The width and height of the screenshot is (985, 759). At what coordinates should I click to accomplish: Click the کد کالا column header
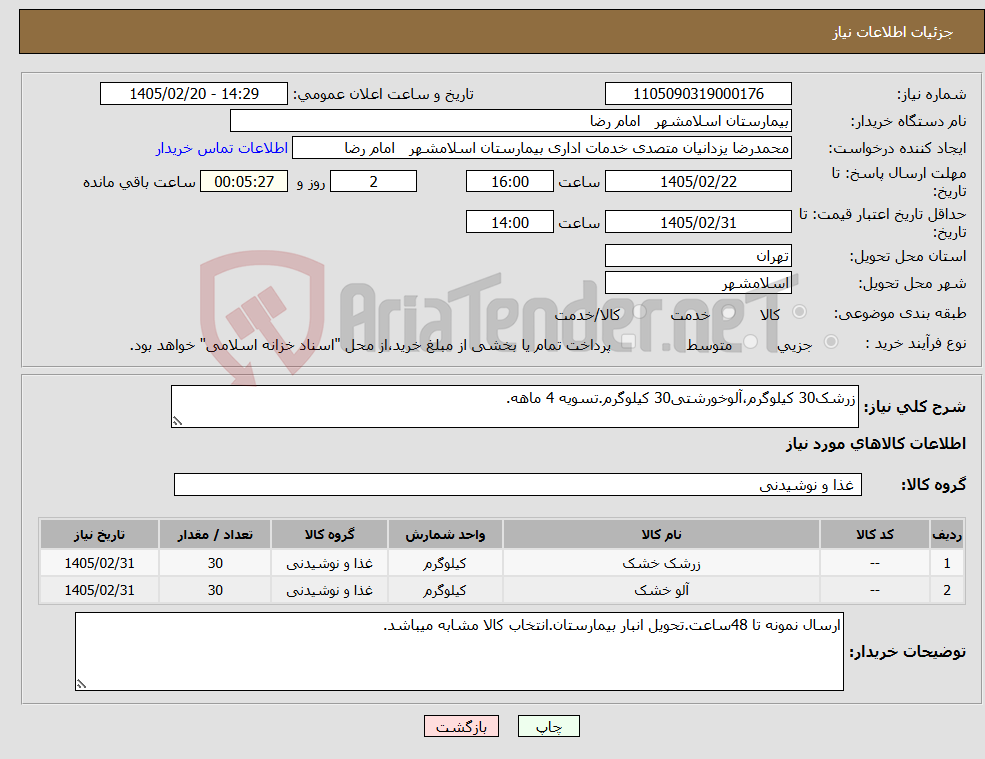[x=874, y=534]
